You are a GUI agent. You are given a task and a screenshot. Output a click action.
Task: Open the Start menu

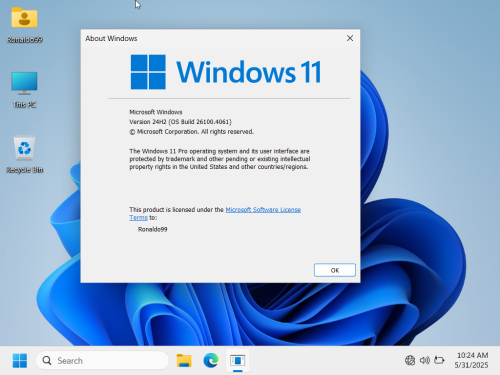[x=20, y=361]
